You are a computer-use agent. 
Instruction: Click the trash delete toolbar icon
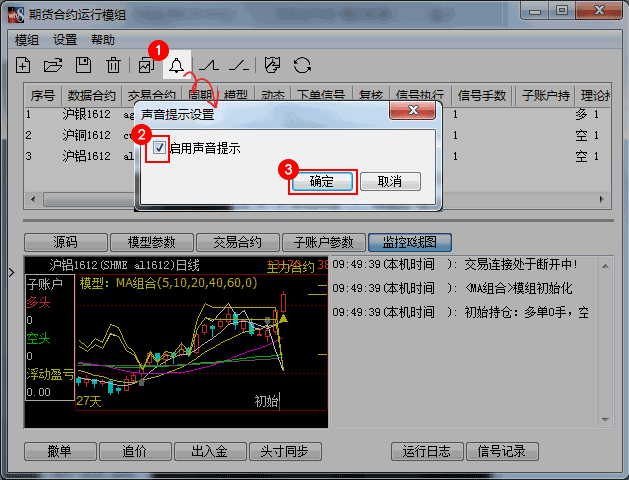click(x=114, y=66)
